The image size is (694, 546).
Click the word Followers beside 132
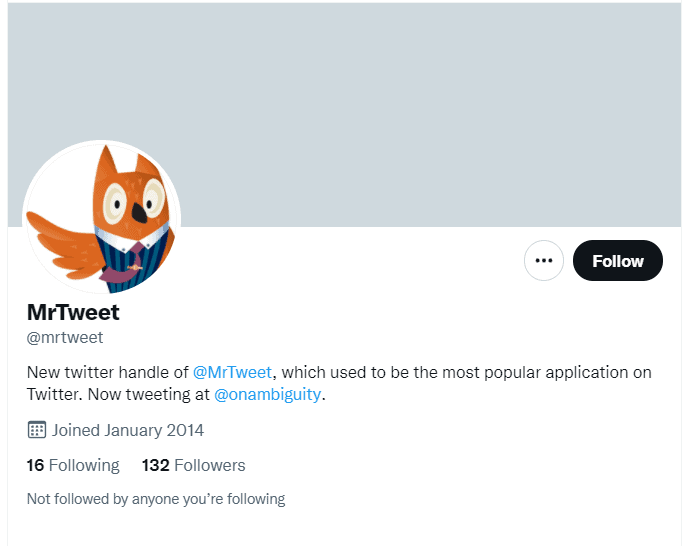pyautogui.click(x=210, y=465)
